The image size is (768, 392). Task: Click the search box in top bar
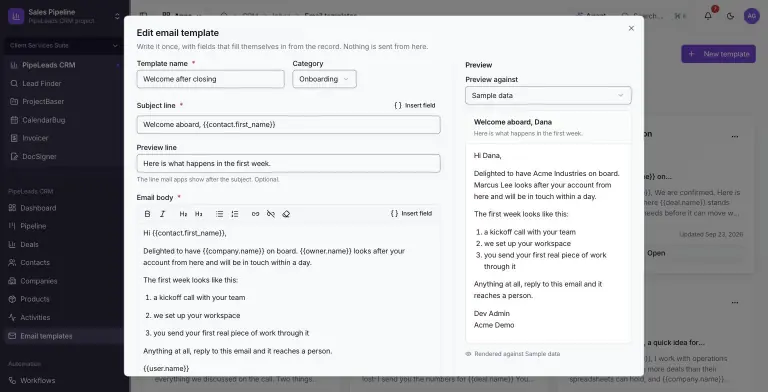tap(653, 16)
